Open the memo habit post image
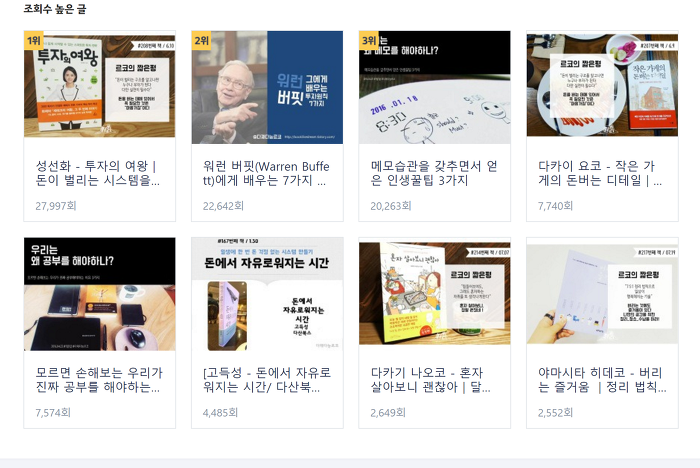The image size is (700, 468). [x=434, y=88]
